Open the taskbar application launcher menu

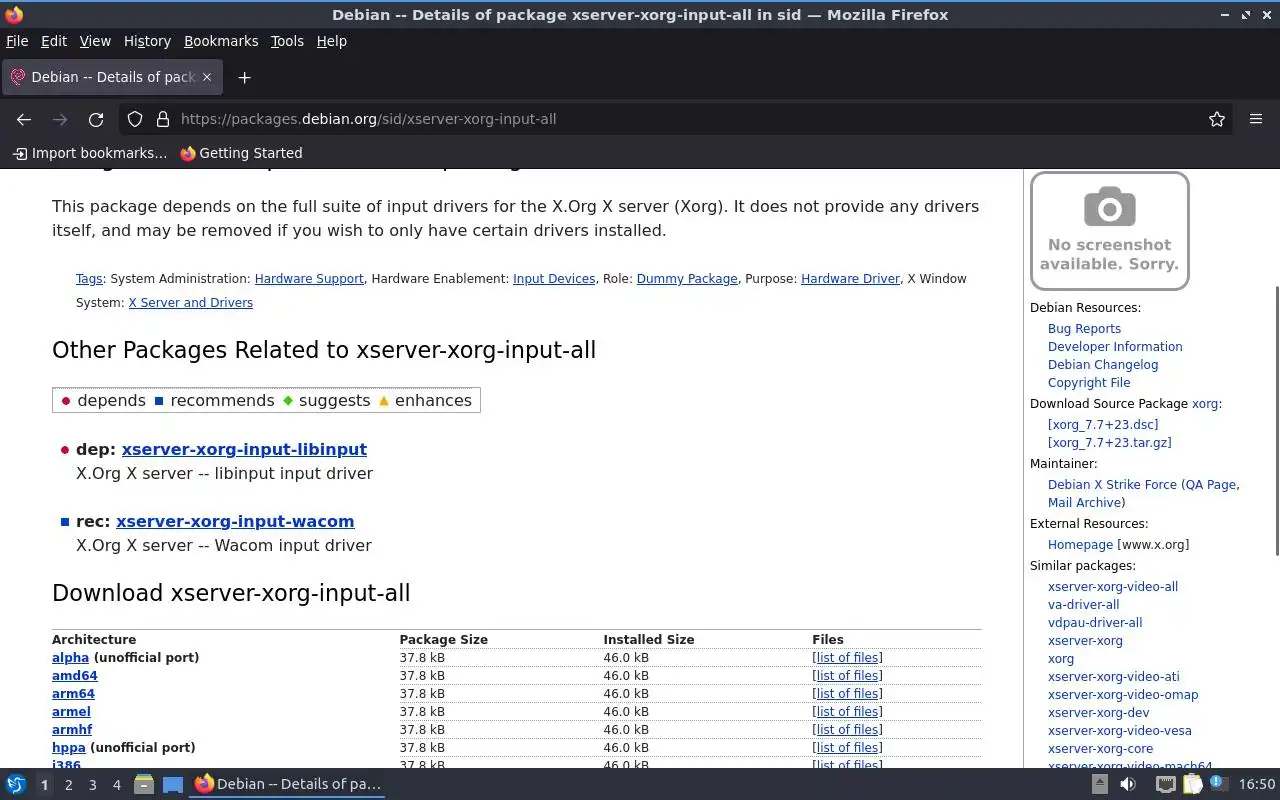pyautogui.click(x=16, y=785)
